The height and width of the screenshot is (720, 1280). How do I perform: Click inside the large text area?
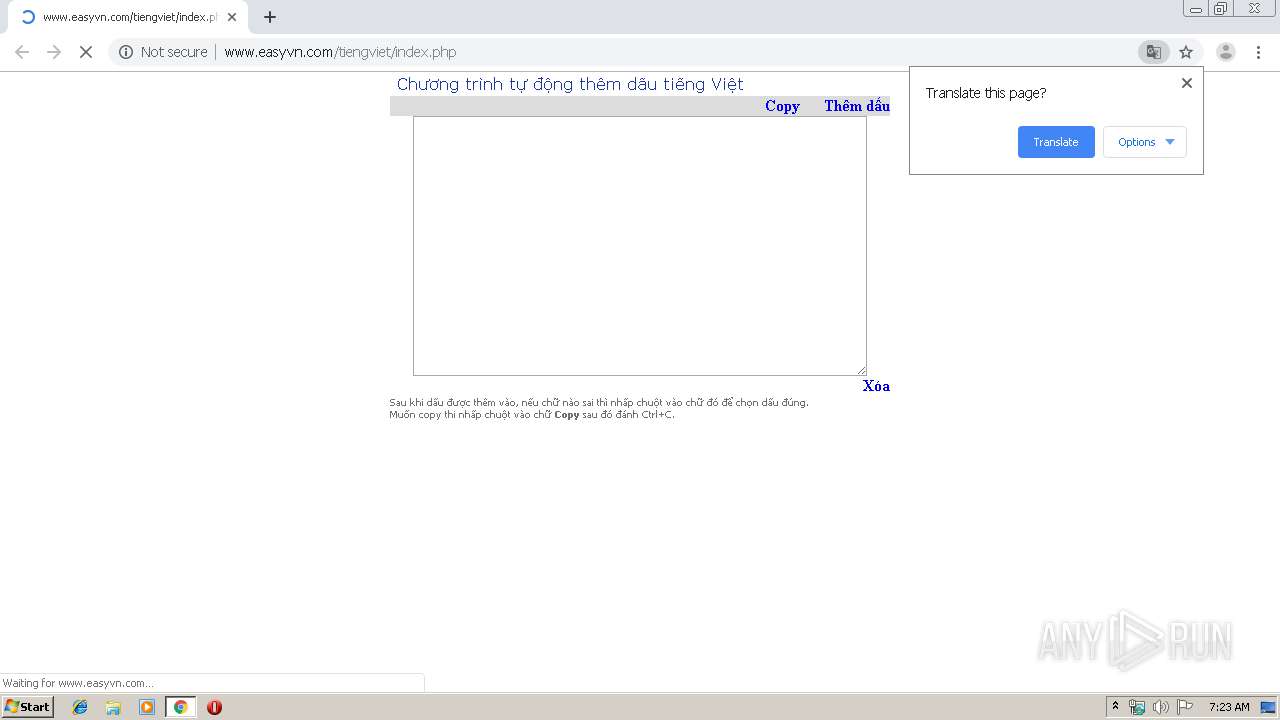click(x=640, y=246)
